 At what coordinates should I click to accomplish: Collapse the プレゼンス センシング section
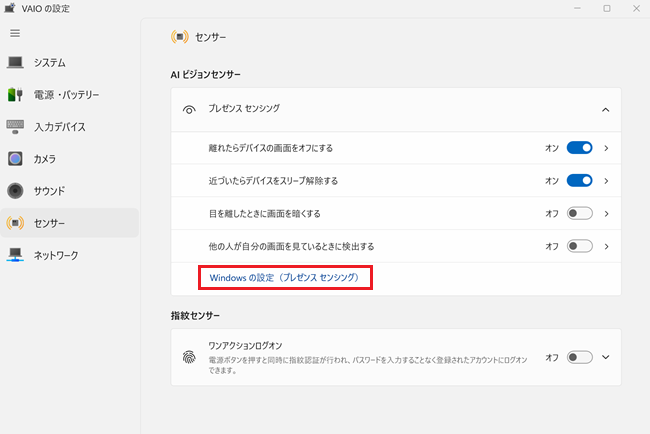(x=606, y=110)
